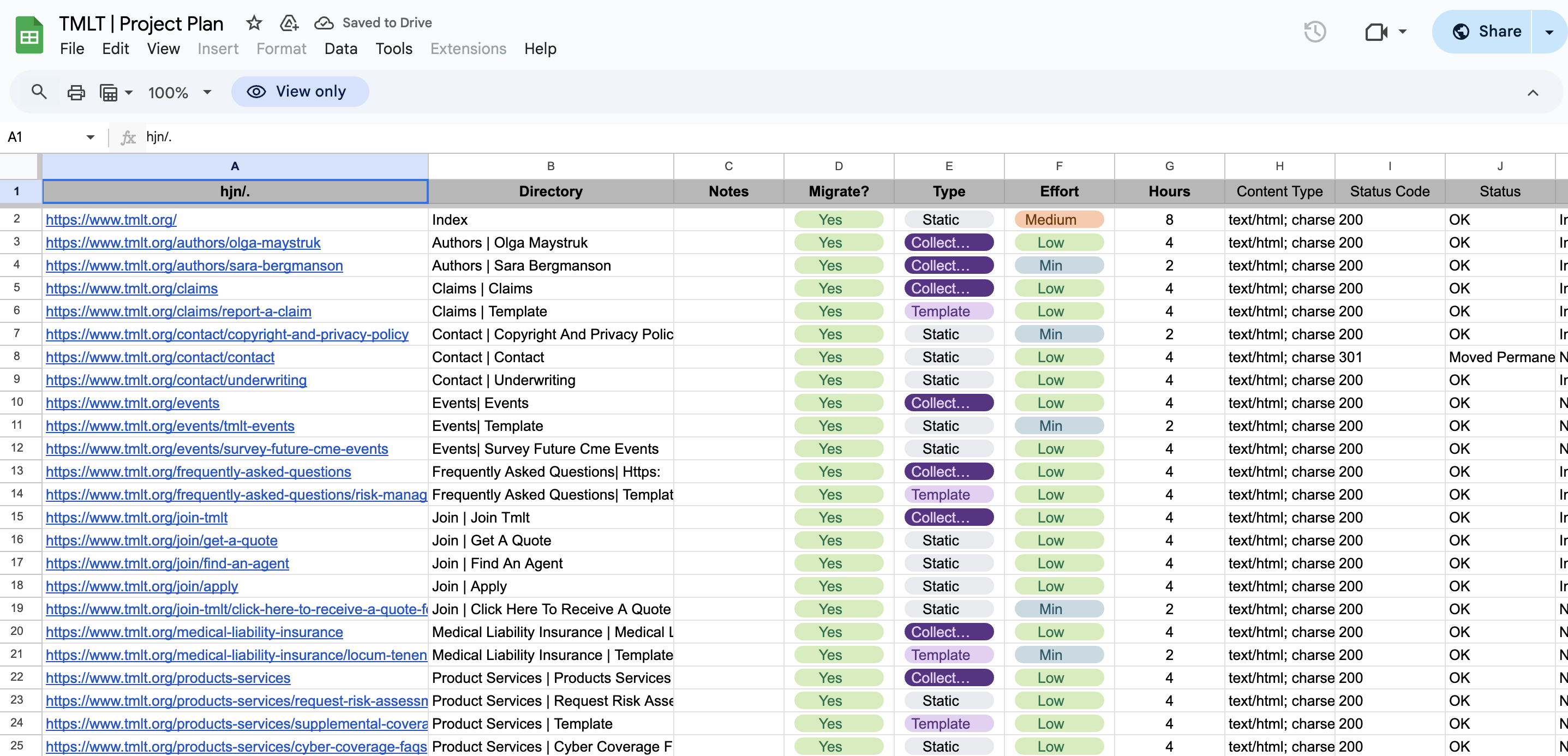Viewport: 1568px width, 756px height.
Task: Open the Share button dropdown arrow
Action: tap(1548, 32)
